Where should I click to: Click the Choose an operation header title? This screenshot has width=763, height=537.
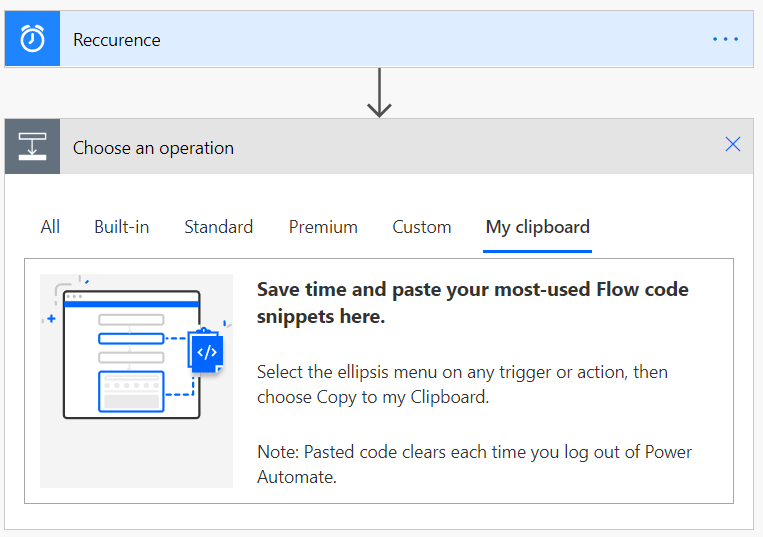(x=153, y=148)
